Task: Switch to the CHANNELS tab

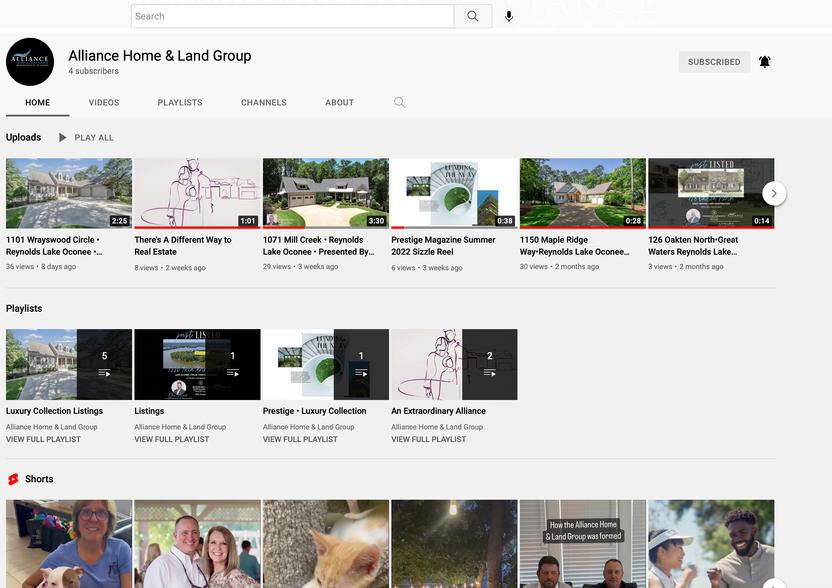Action: point(264,102)
